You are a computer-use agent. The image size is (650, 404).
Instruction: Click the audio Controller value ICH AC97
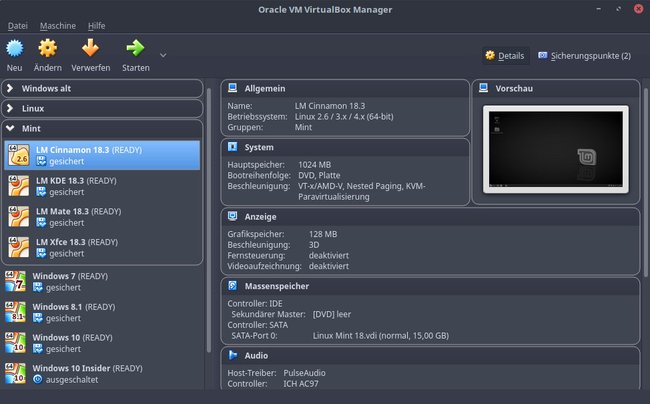pyautogui.click(x=301, y=384)
